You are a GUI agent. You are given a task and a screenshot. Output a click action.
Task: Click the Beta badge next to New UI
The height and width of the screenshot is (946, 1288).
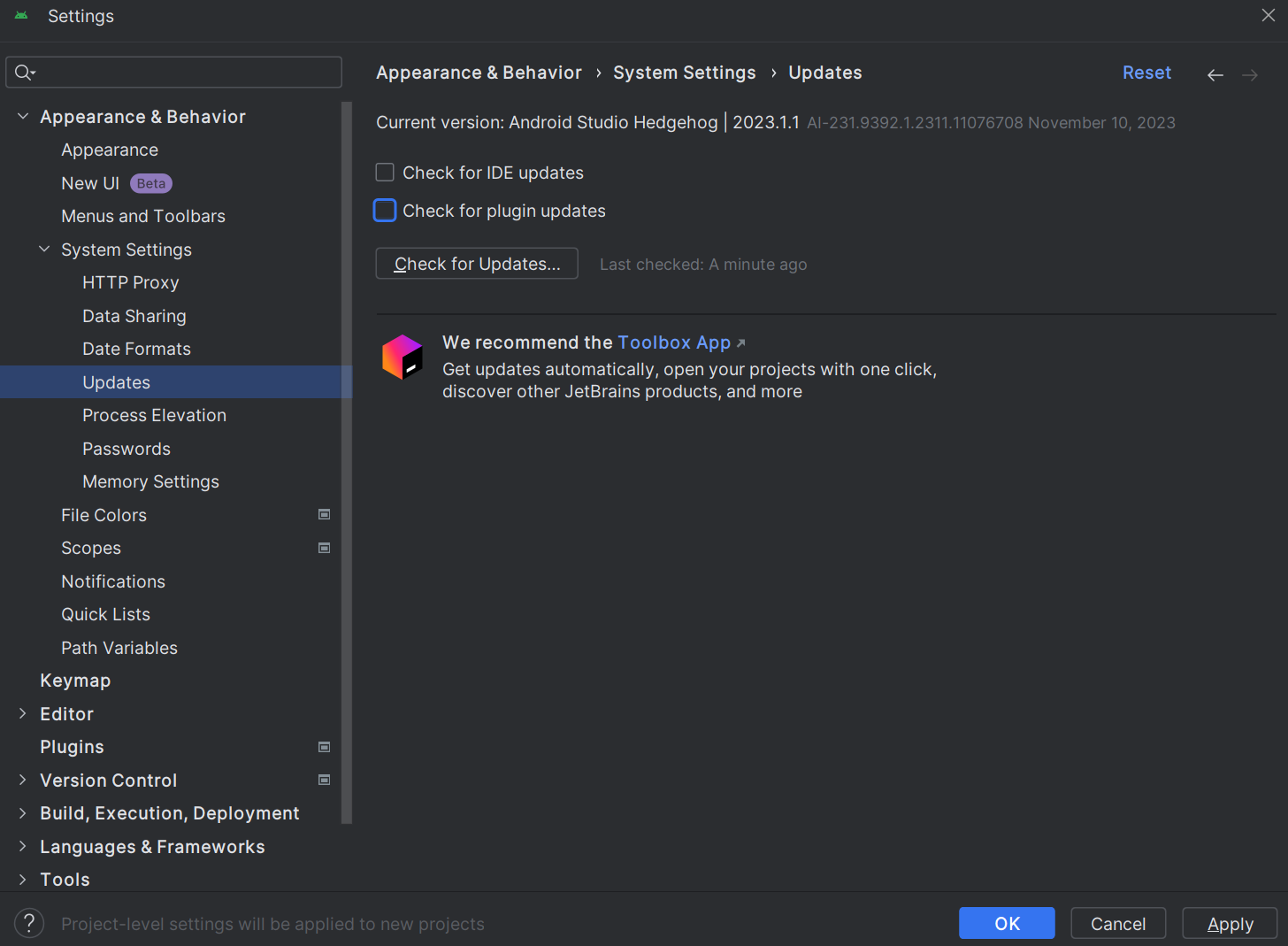pyautogui.click(x=151, y=183)
